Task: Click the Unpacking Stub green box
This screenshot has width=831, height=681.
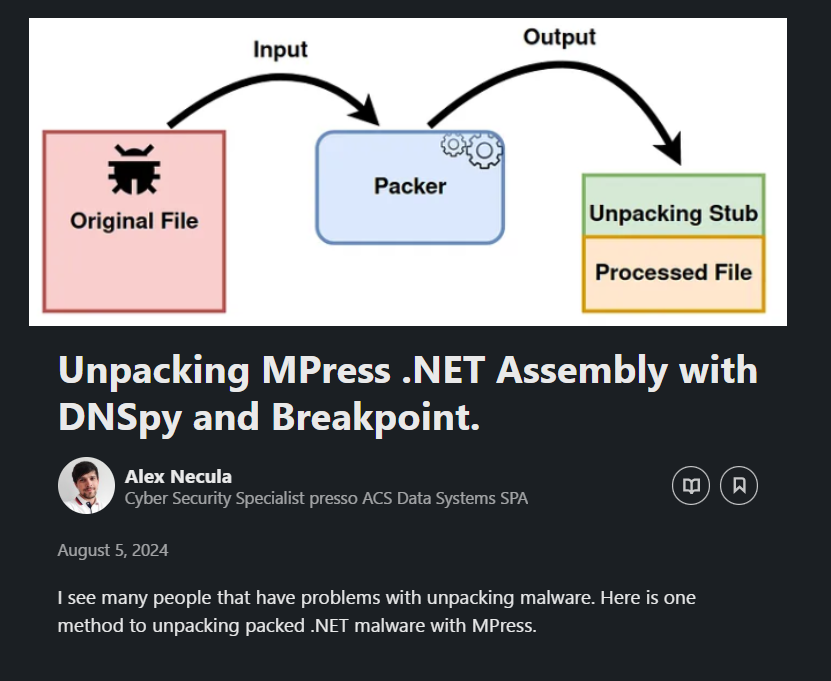Action: [x=674, y=205]
